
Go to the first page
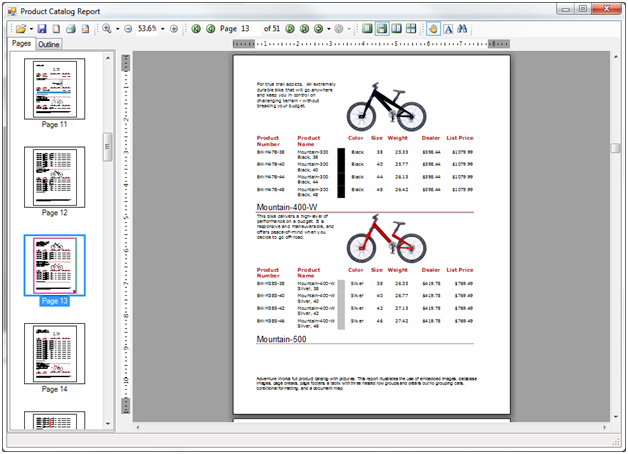point(196,29)
